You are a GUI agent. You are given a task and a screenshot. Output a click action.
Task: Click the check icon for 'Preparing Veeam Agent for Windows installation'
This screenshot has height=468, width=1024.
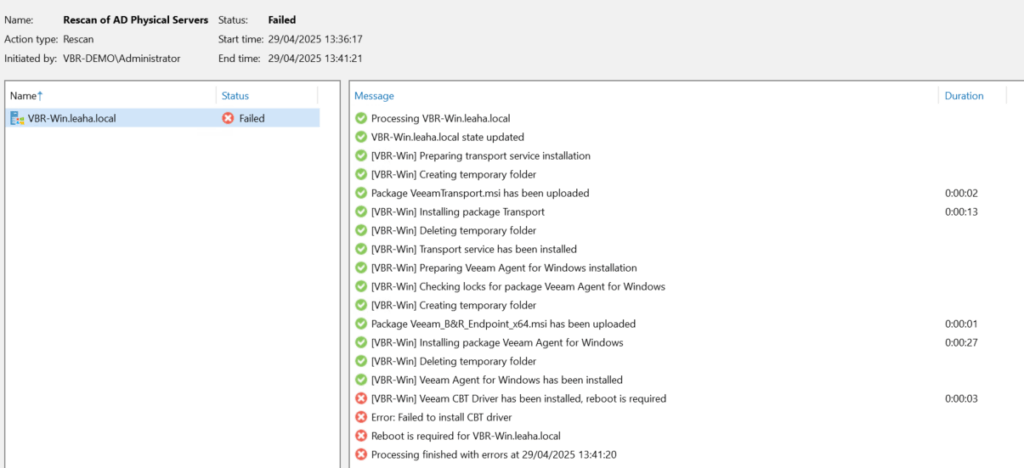360,268
